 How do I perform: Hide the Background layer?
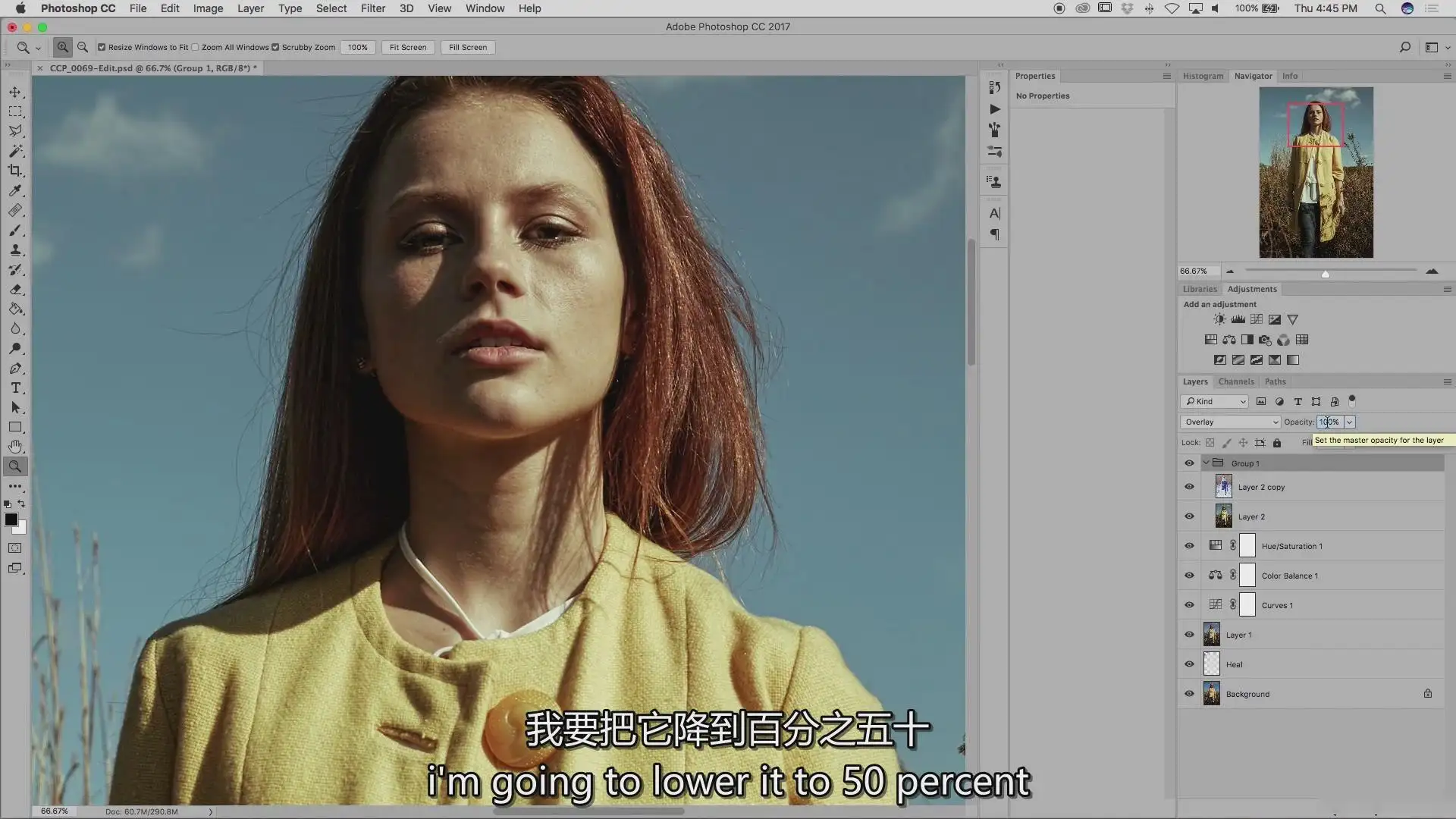(x=1189, y=694)
